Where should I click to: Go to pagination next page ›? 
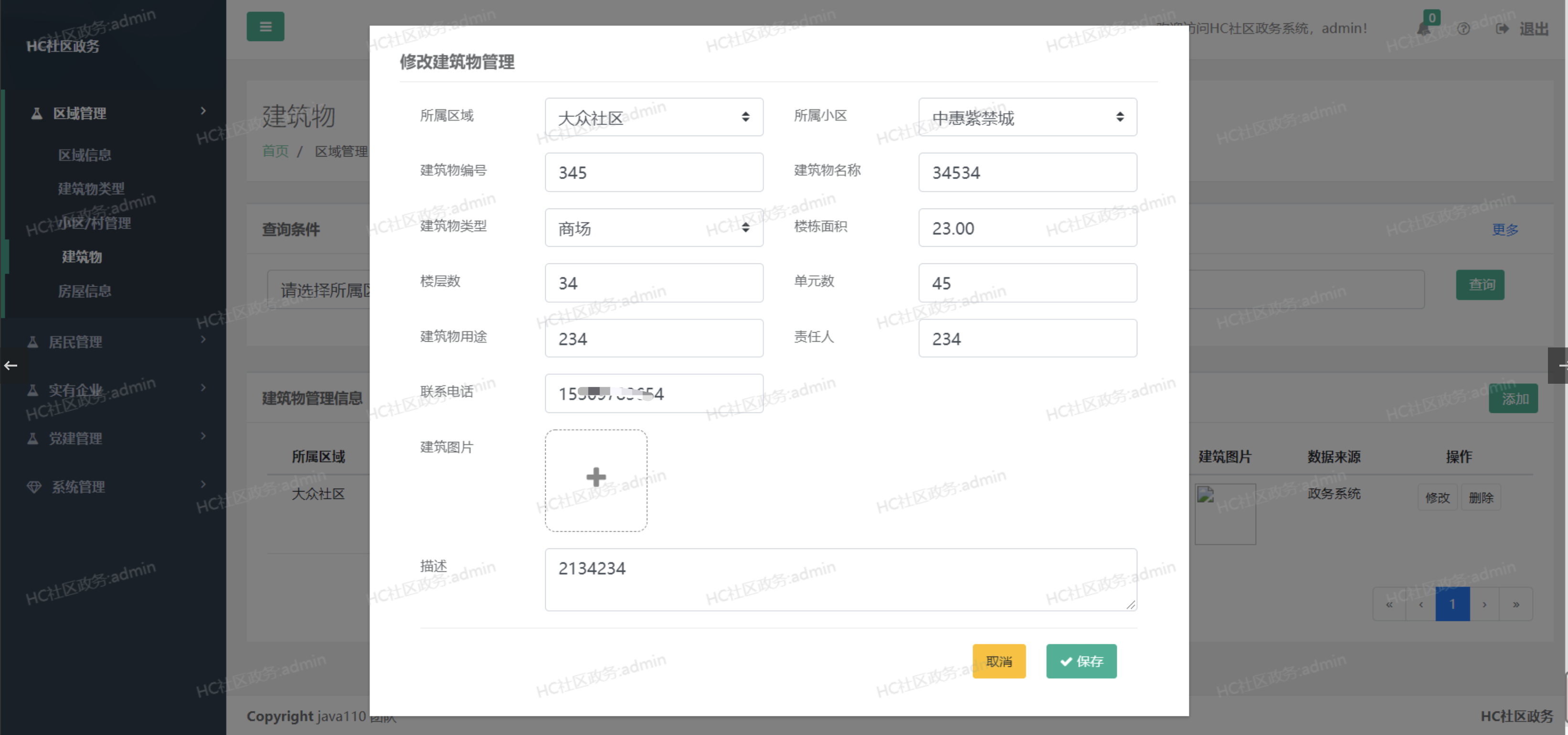coord(1484,604)
